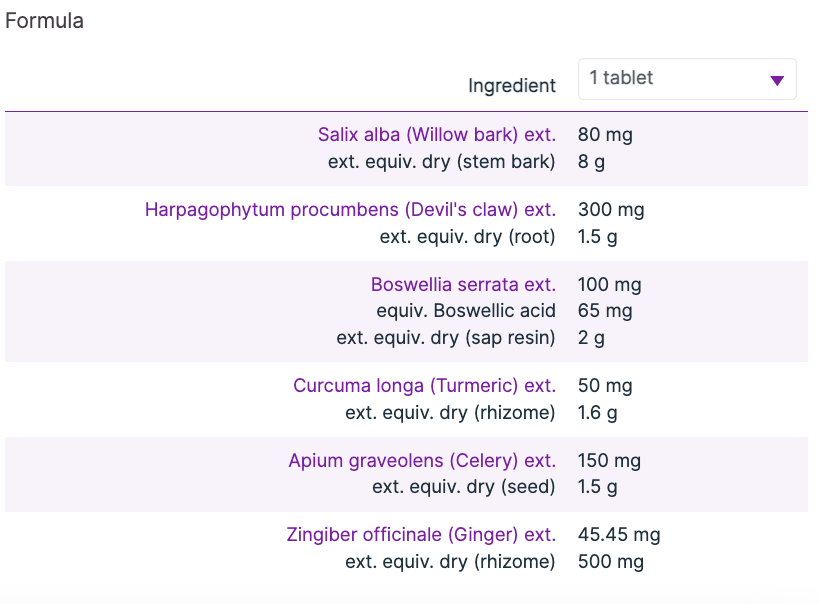
Task: Click the 300 mg Devil's claw amount
Action: pyautogui.click(x=611, y=210)
